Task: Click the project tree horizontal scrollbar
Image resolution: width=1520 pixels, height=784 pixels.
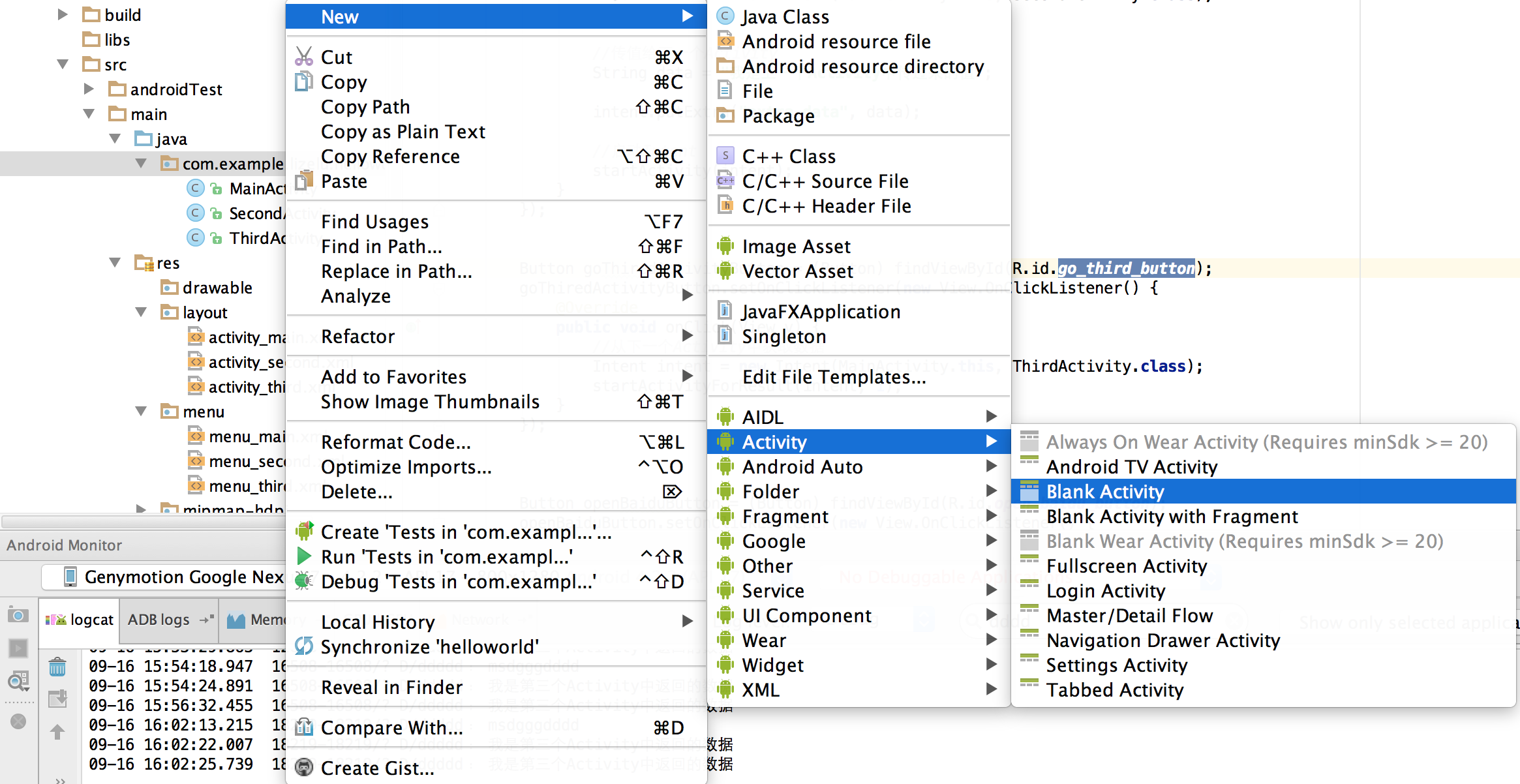Action: coord(142,521)
